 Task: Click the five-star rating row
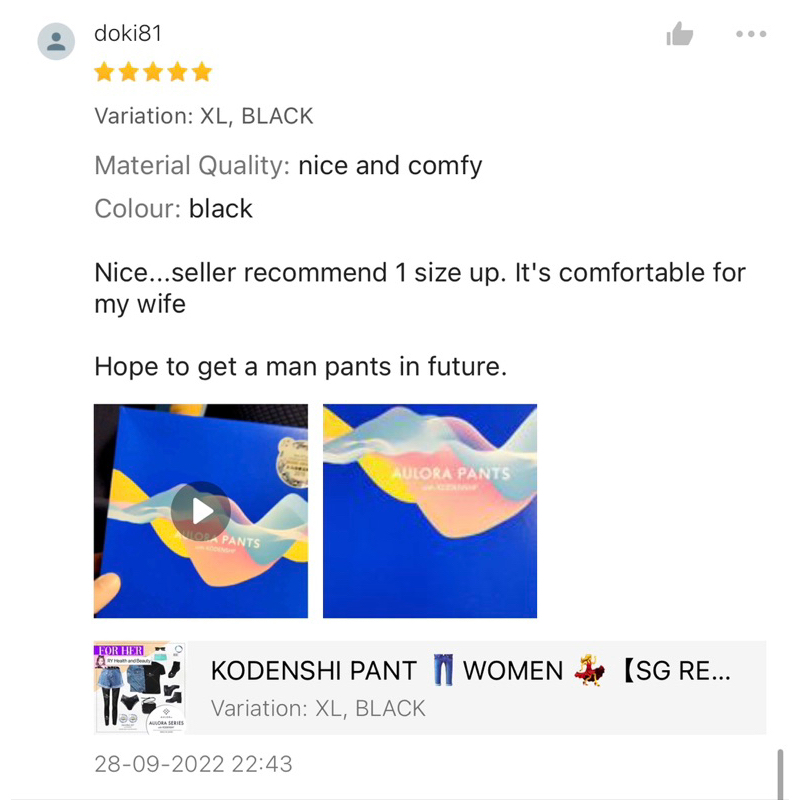(x=153, y=71)
